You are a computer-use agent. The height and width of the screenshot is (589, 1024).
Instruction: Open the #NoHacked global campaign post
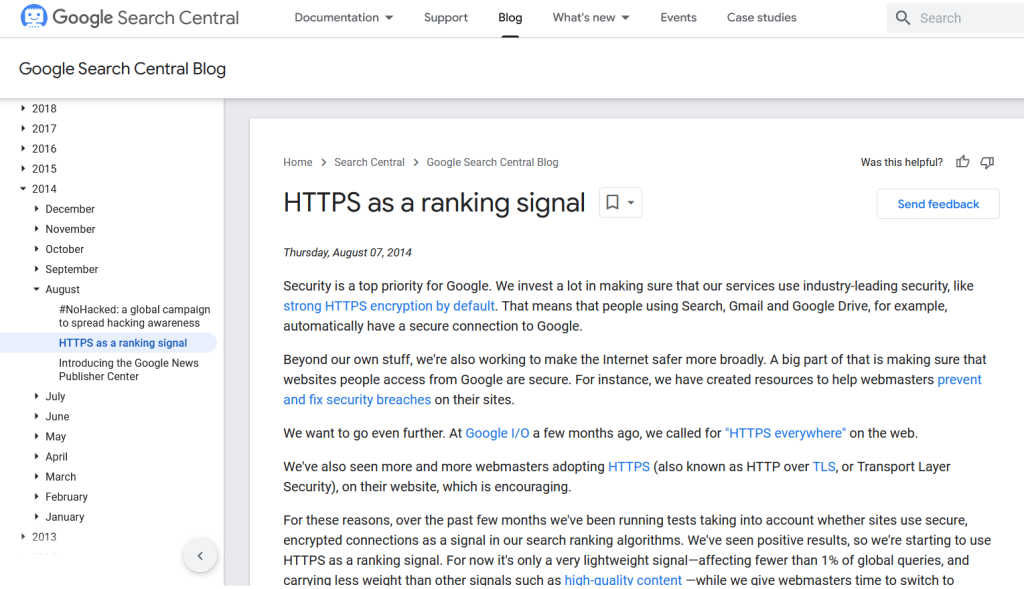135,316
